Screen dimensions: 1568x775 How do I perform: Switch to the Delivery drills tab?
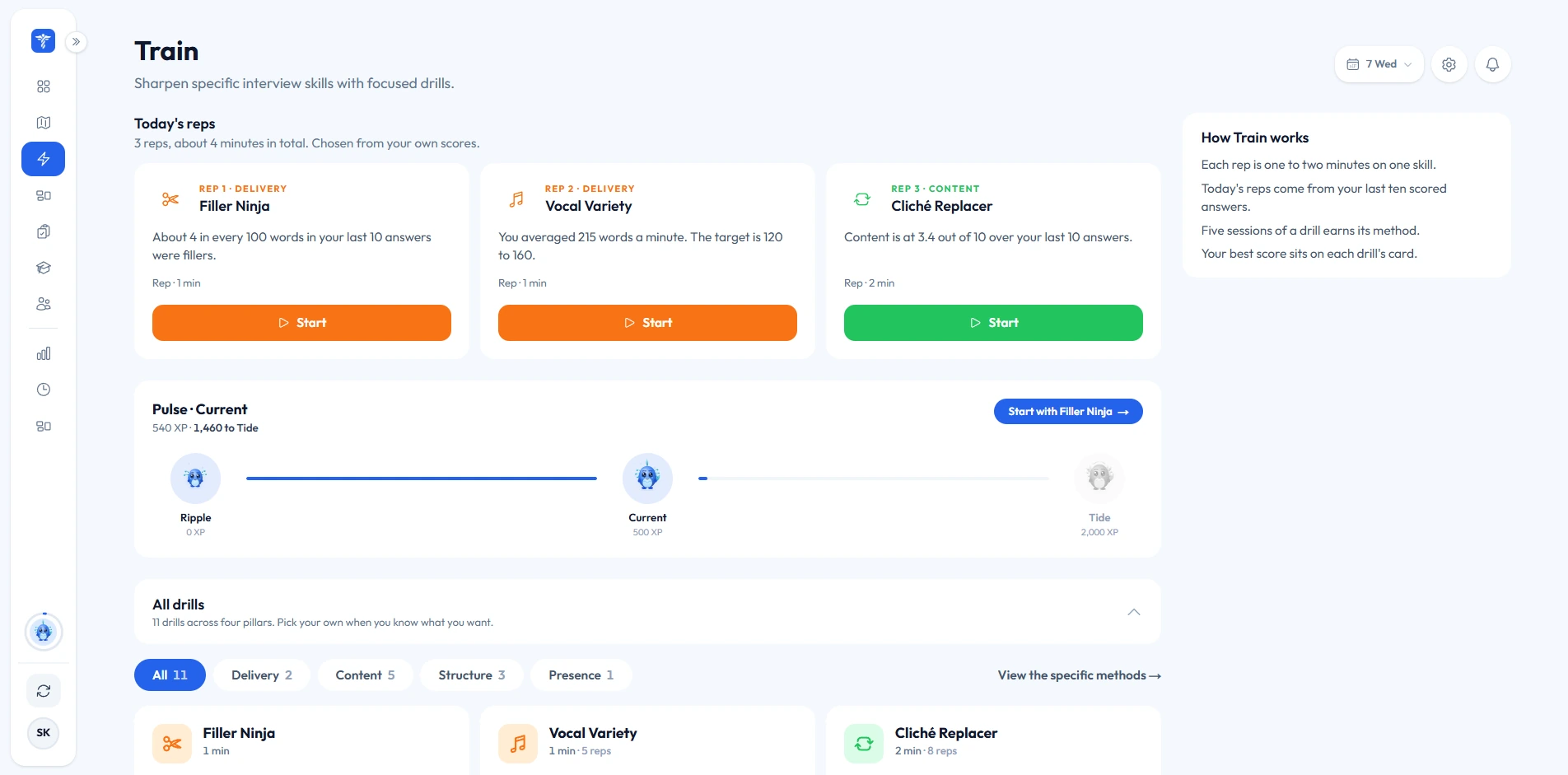pyautogui.click(x=262, y=675)
